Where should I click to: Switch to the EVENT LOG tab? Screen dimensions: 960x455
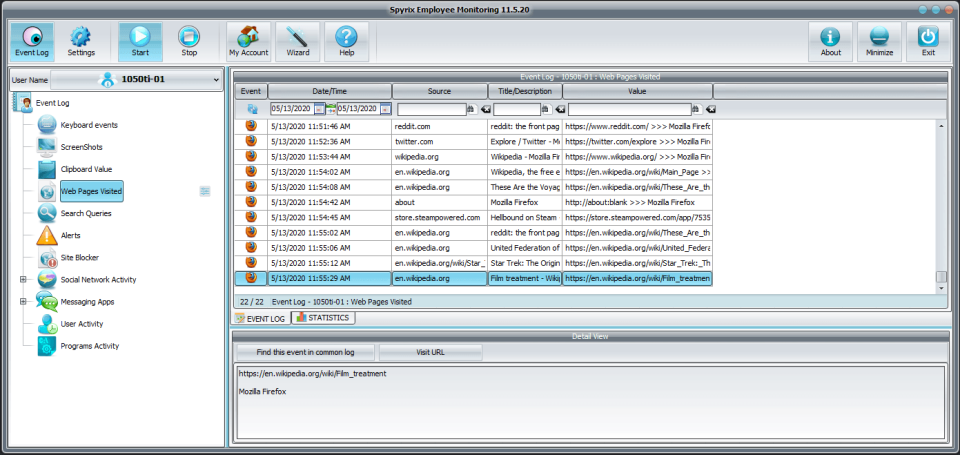click(x=261, y=318)
